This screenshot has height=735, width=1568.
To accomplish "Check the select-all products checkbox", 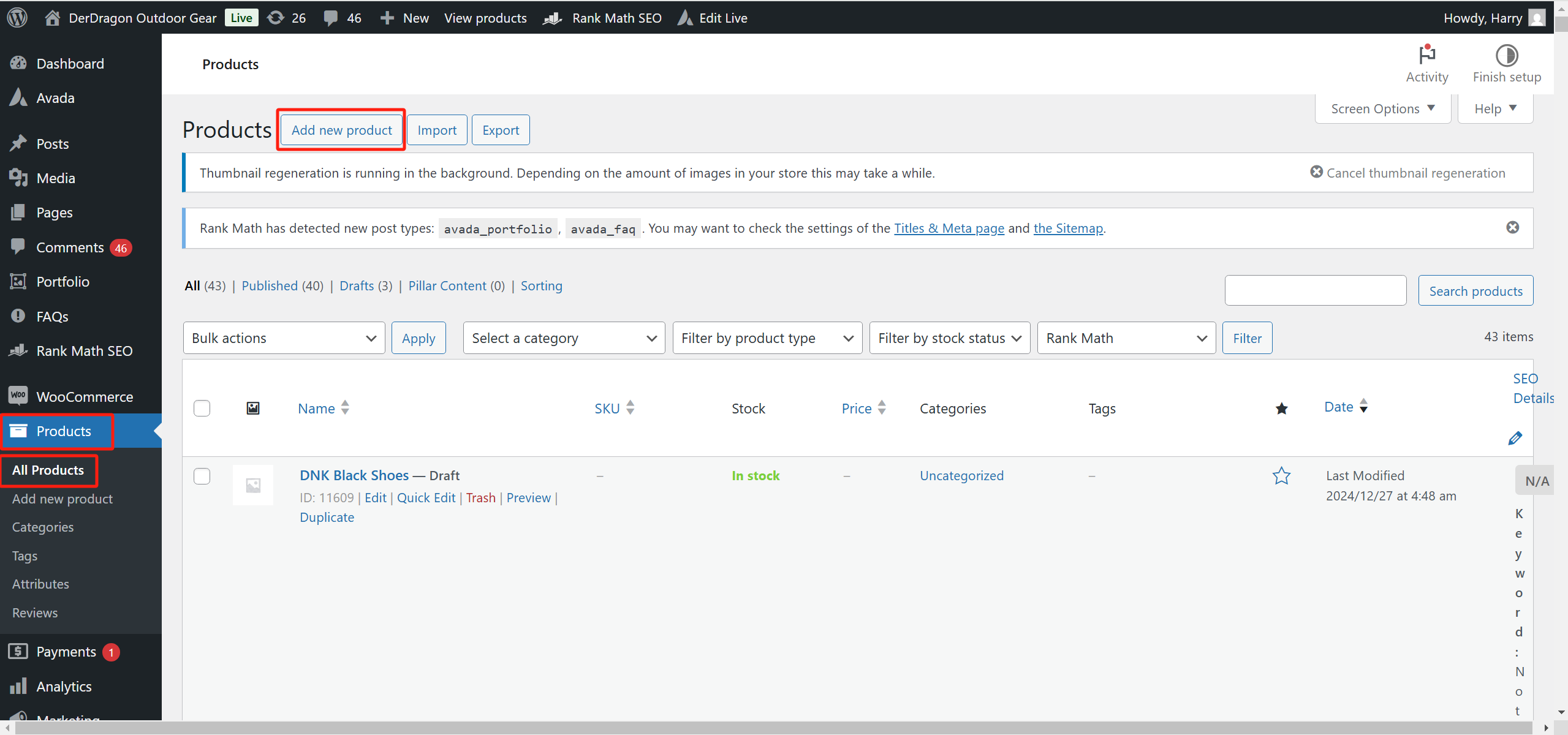I will pos(202,409).
